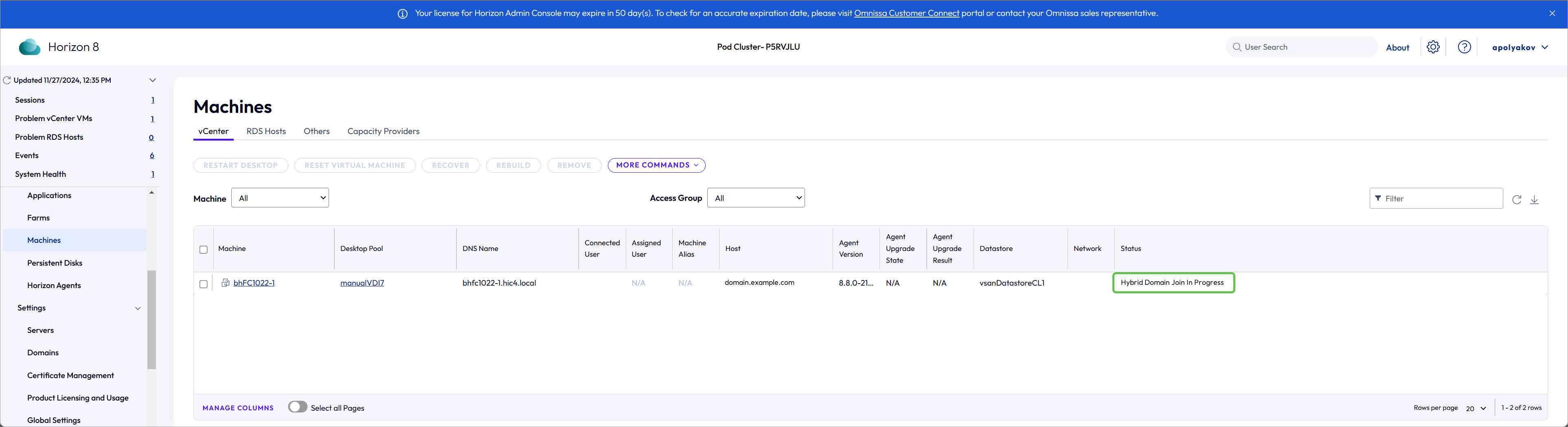Click the Remove button
Image resolution: width=1568 pixels, height=427 pixels.
point(574,165)
